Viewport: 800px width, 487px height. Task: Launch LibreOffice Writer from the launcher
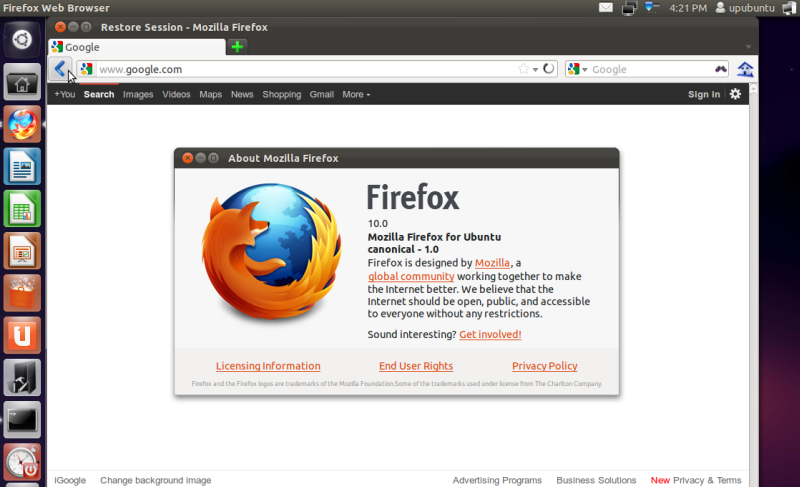(x=22, y=166)
